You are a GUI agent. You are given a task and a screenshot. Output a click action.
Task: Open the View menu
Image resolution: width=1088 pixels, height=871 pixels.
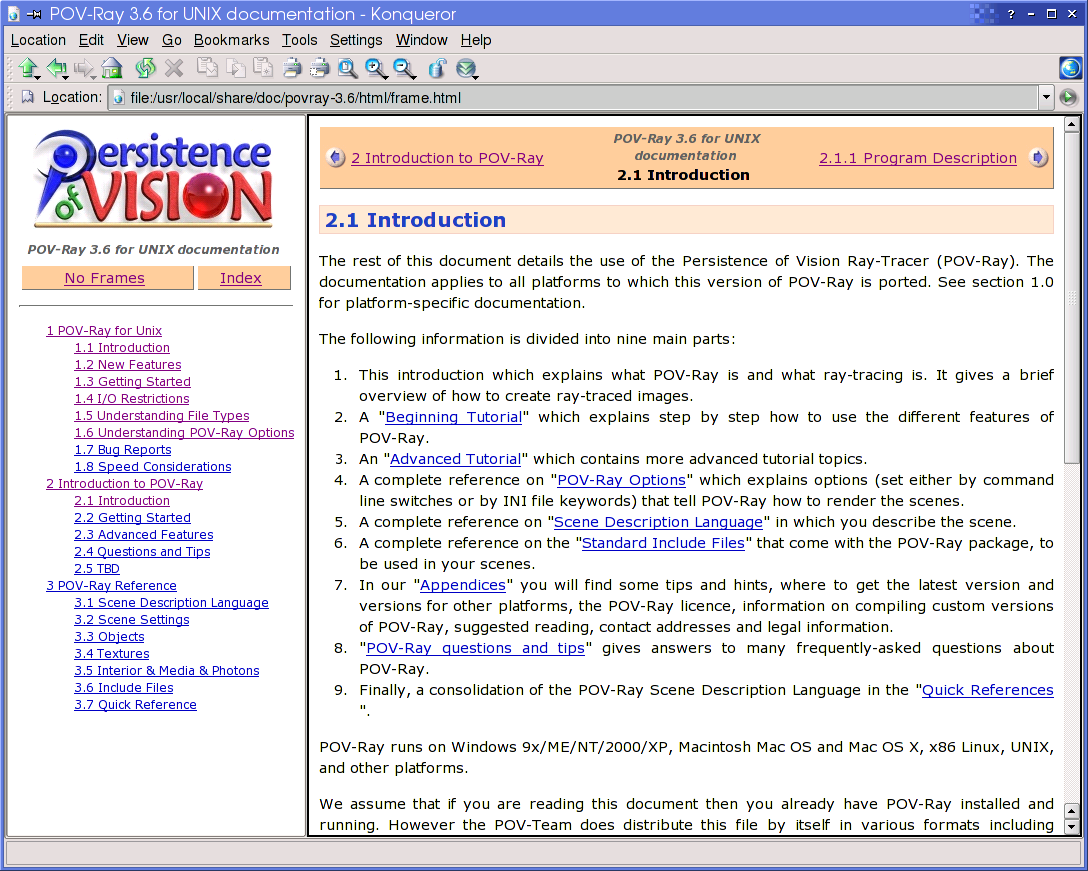click(x=133, y=40)
